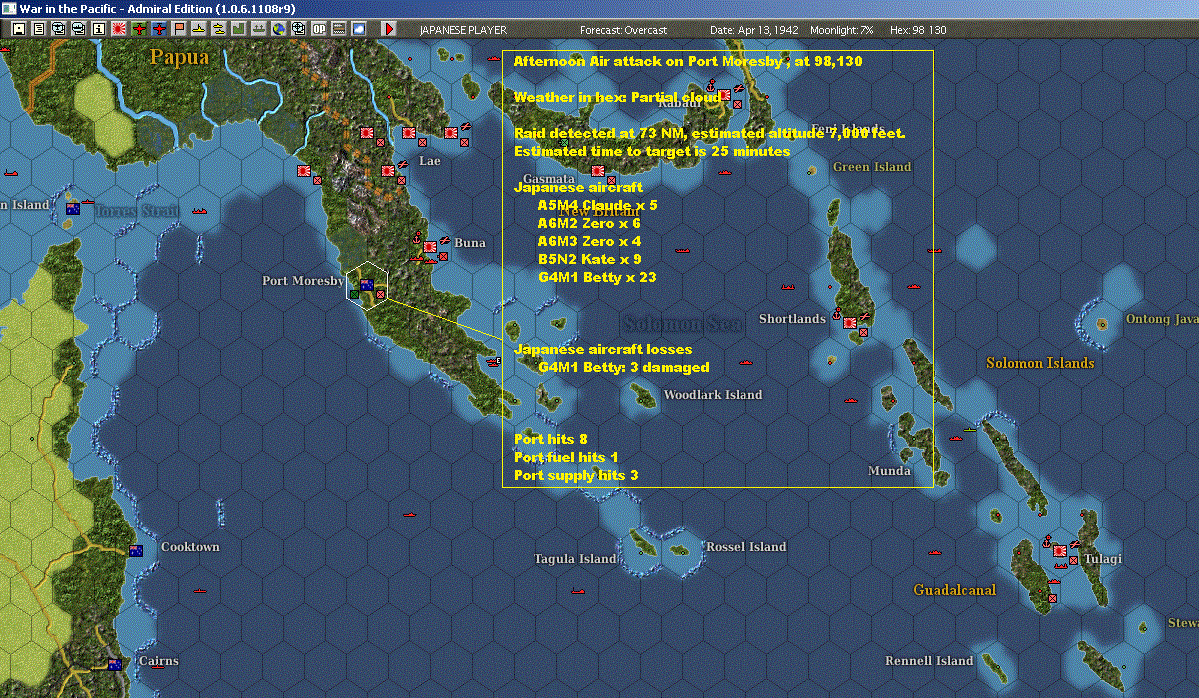This screenshot has width=1199, height=698.
Task: Click the double yellow ships toolbar icon
Action: [x=219, y=29]
